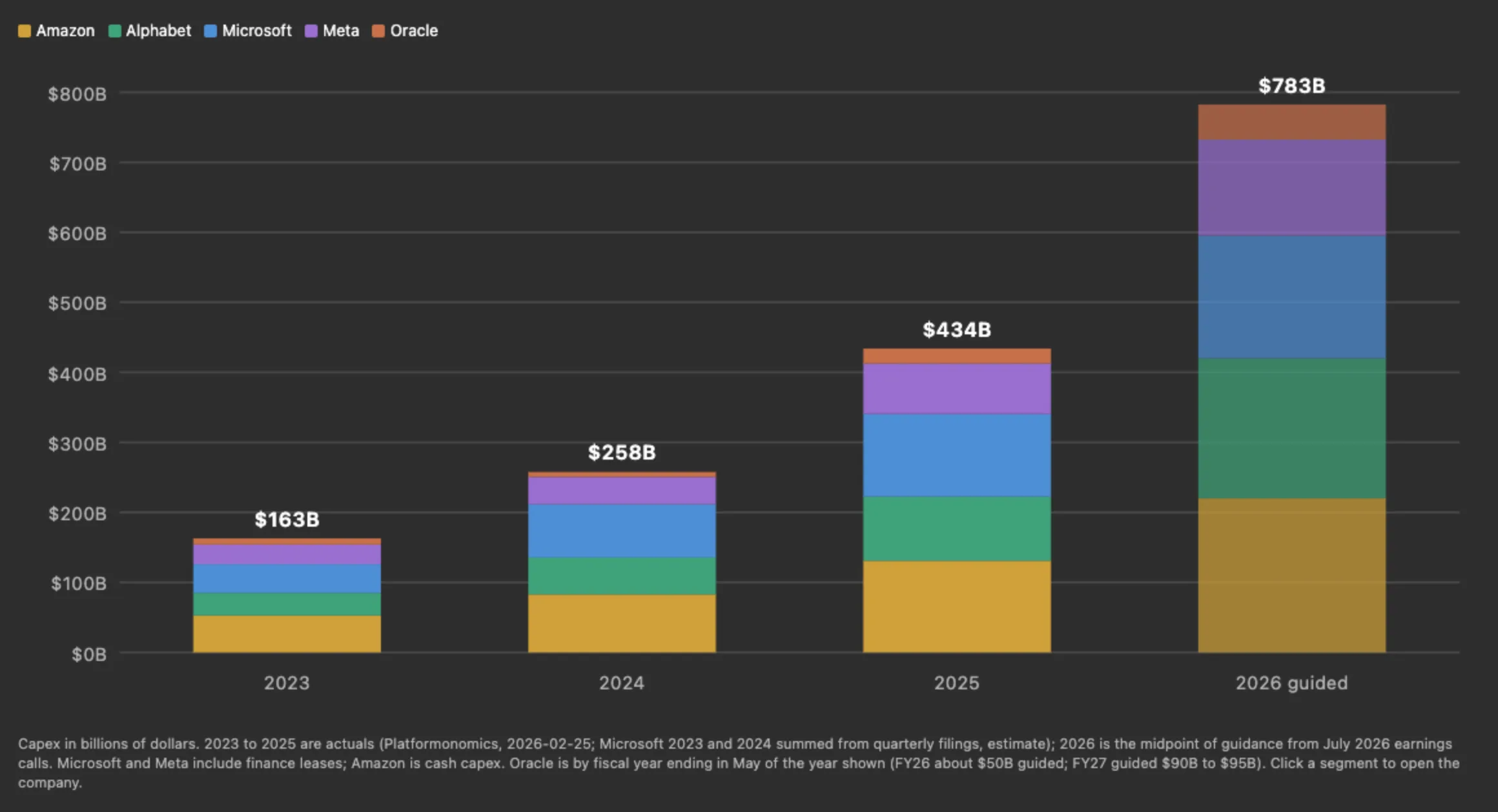Screen dimensions: 1498x812
Task: Click the Meta legend color swatch
Action: pyautogui.click(x=311, y=31)
